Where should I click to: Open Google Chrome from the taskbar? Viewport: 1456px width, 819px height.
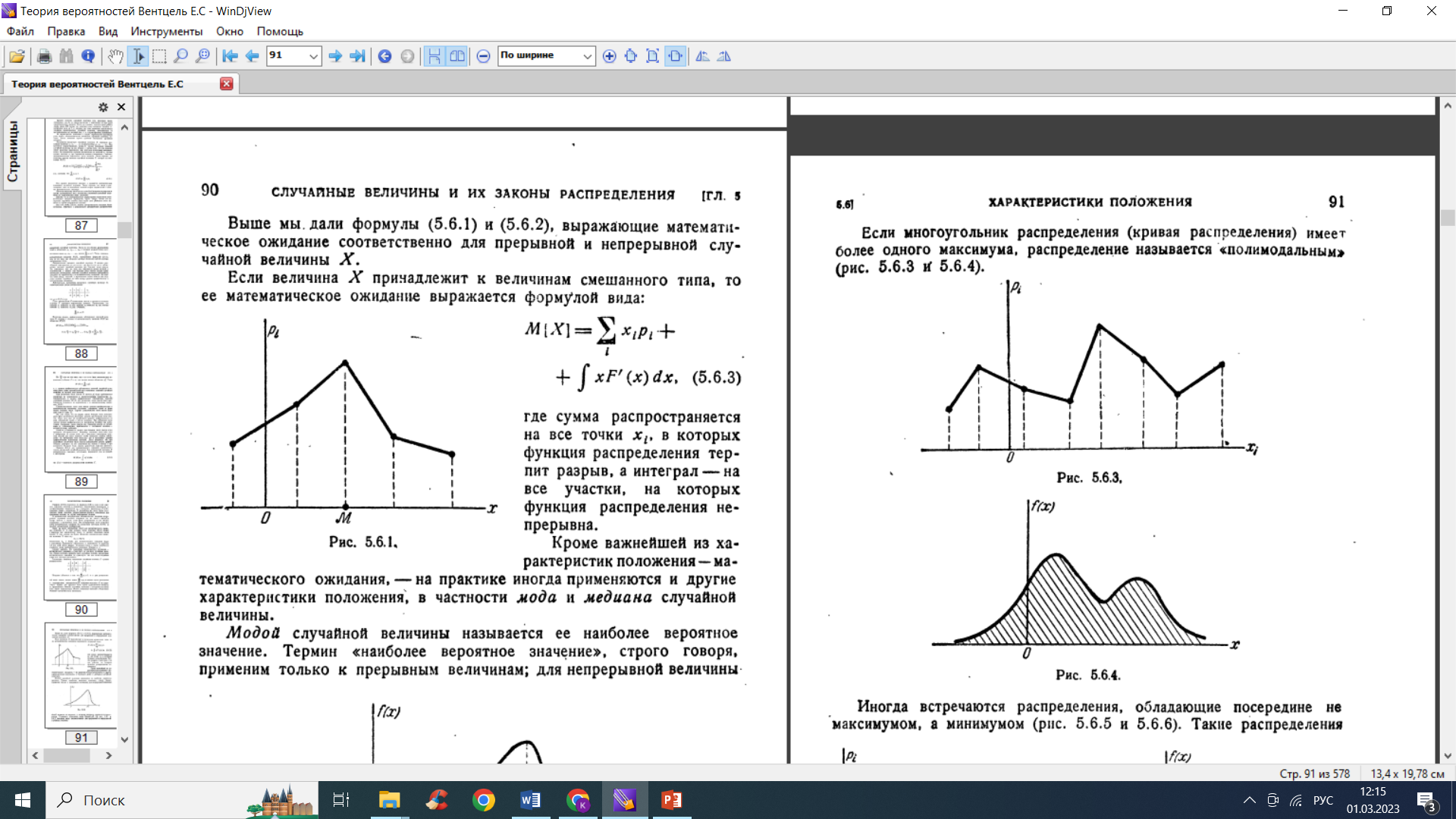tap(484, 800)
